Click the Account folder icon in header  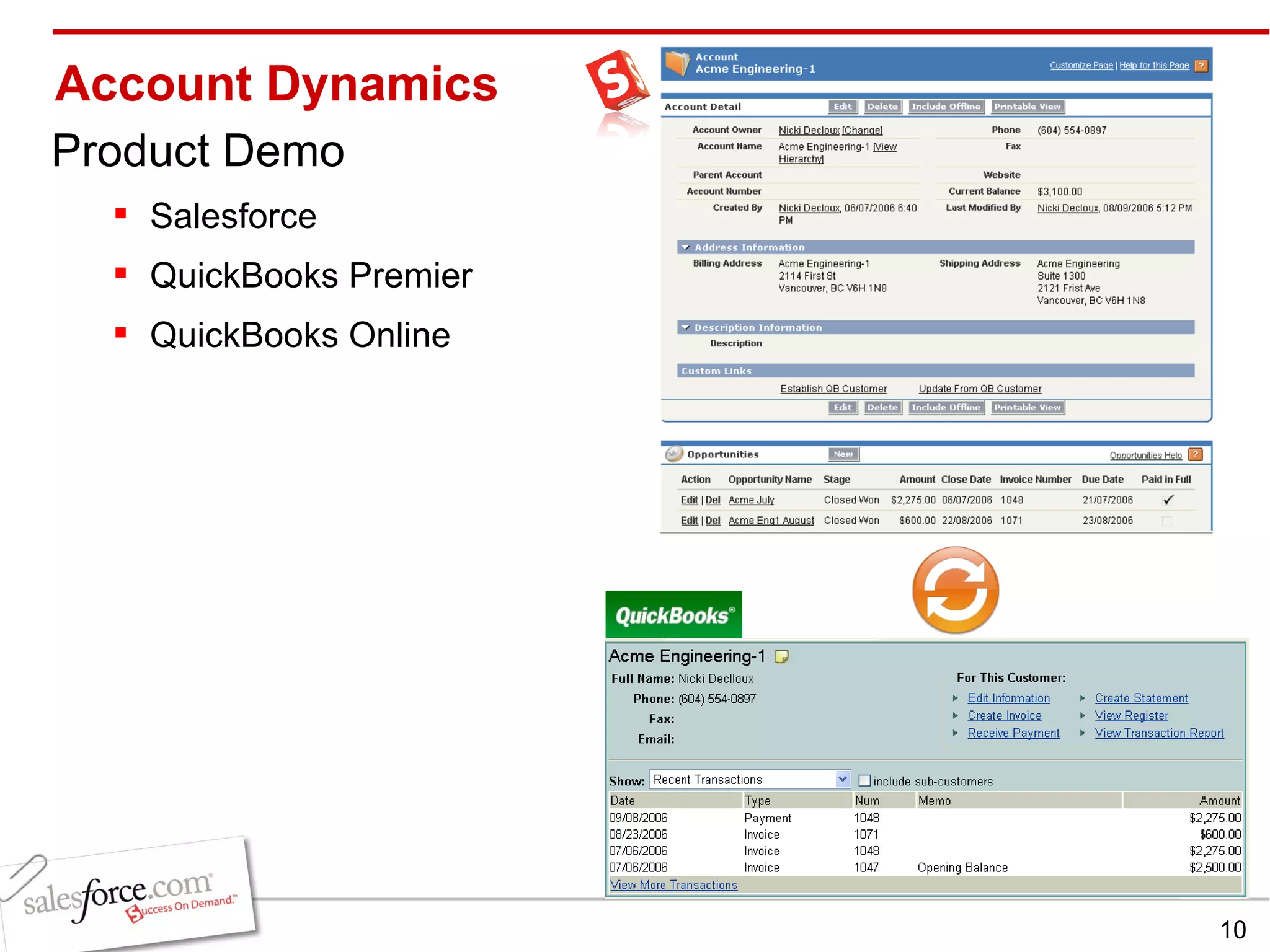click(x=677, y=63)
